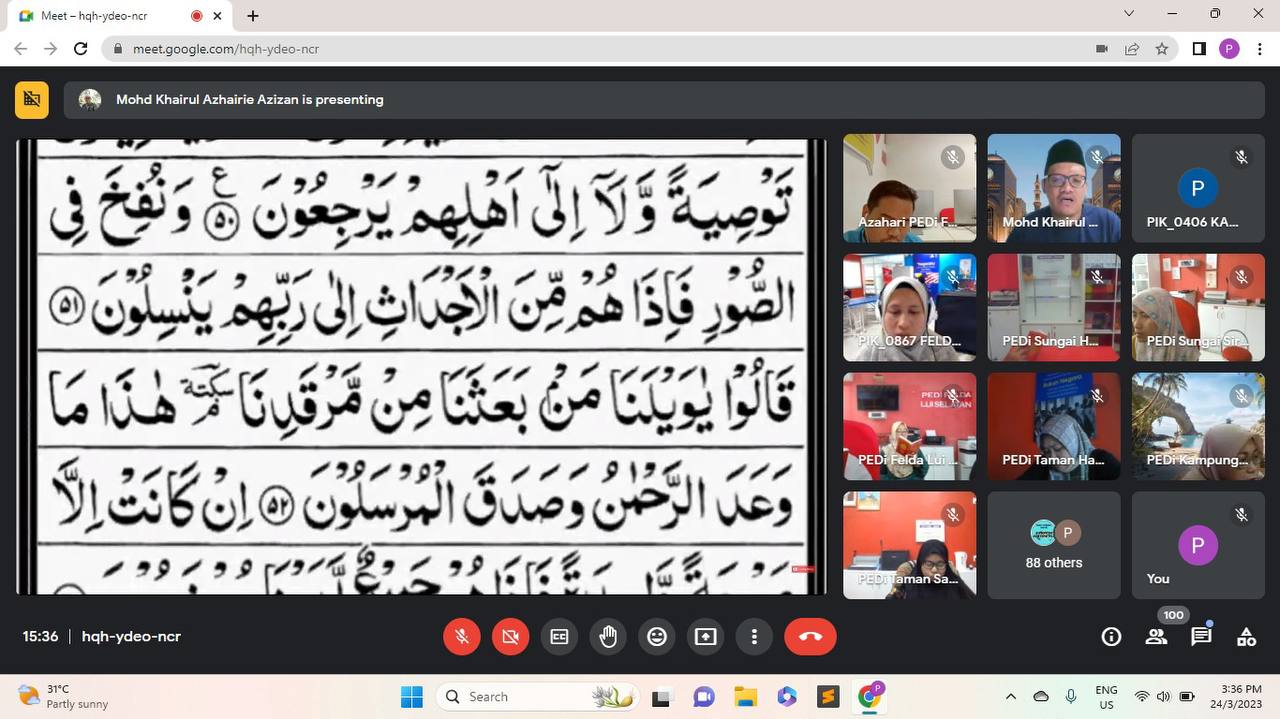Open the Meet more options menu

point(754,637)
